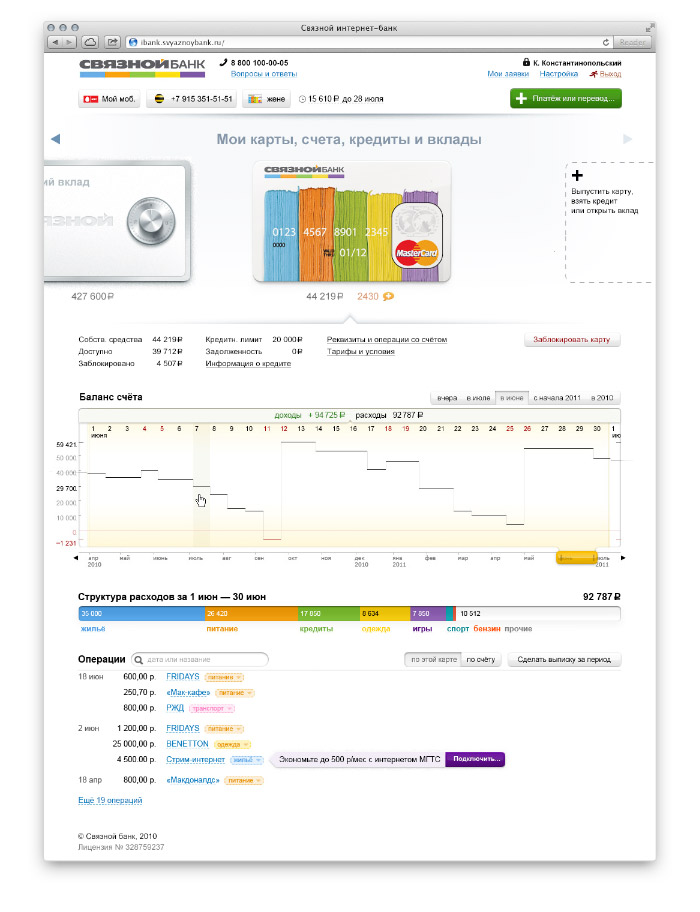Open the plus tile to issue new card
This screenshot has height=912, width=700.
(x=610, y=222)
